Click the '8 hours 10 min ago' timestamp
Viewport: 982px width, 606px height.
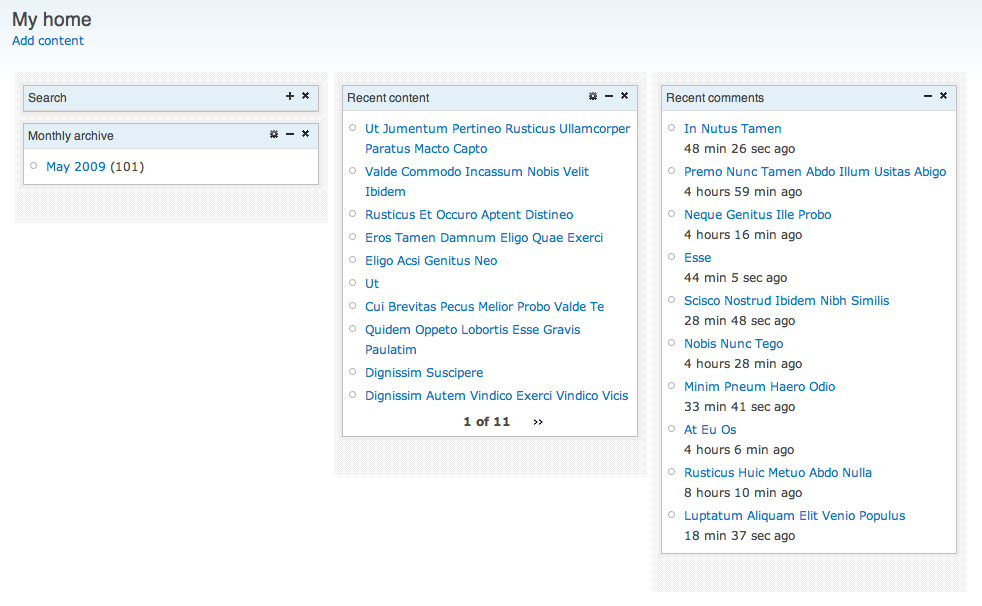click(743, 493)
